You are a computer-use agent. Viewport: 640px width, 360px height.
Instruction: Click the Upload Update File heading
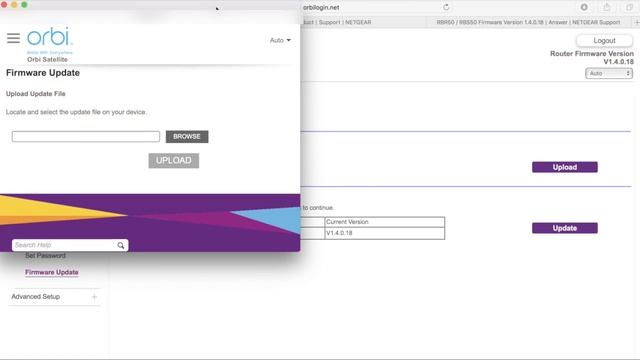click(36, 93)
